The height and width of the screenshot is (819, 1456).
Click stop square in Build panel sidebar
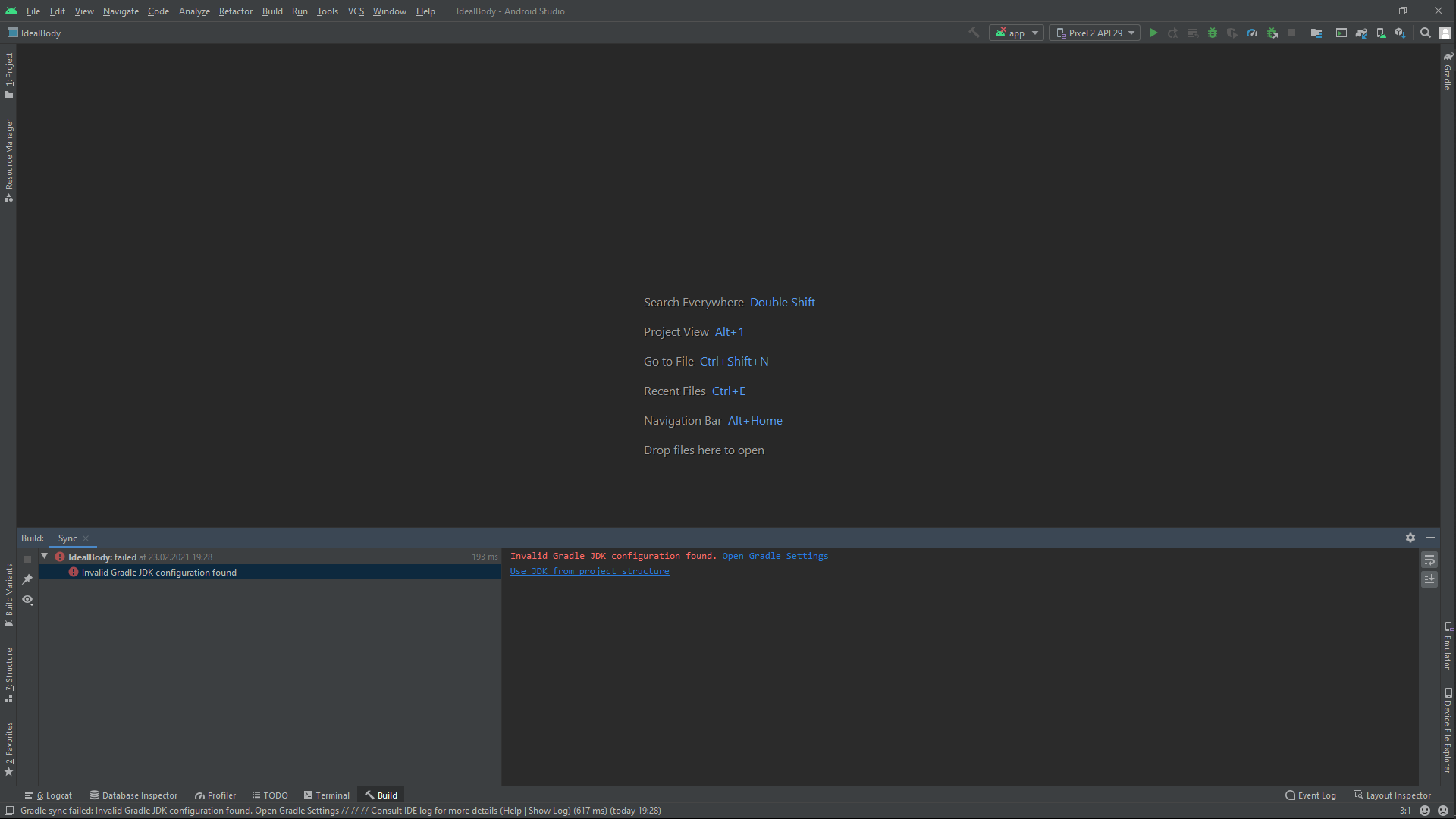[27, 560]
